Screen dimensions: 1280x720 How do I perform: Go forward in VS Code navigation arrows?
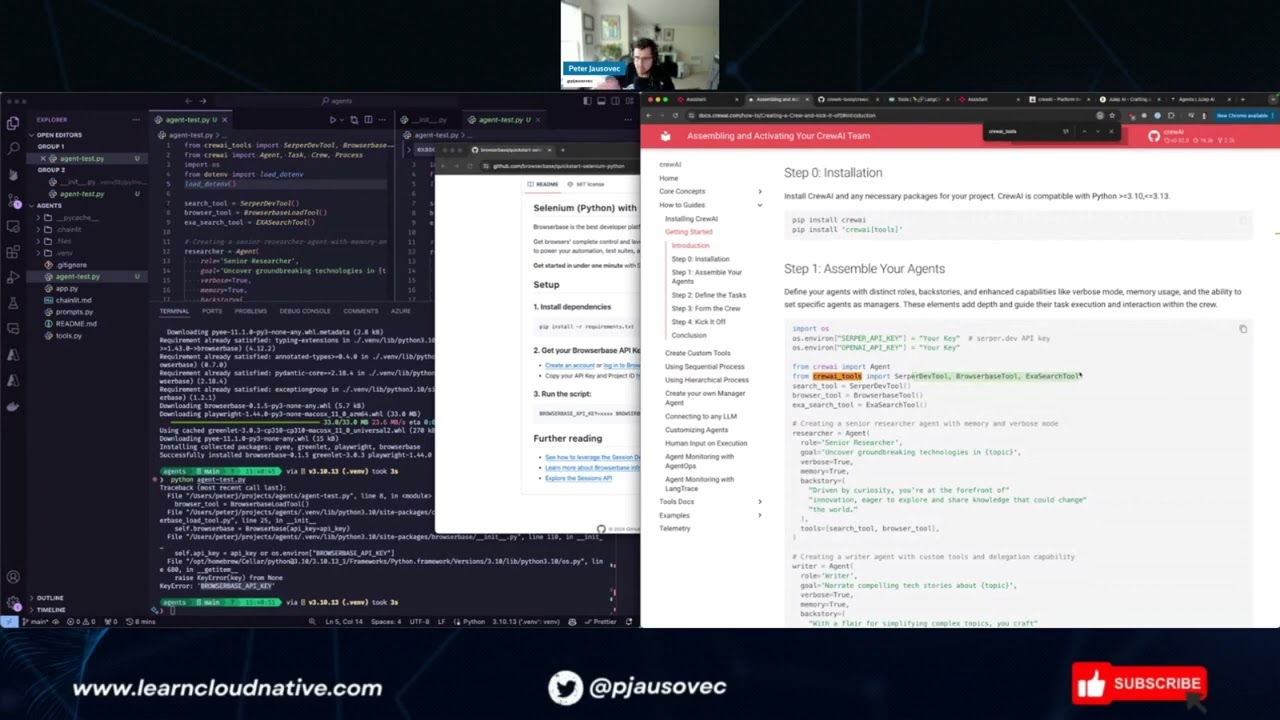202,101
